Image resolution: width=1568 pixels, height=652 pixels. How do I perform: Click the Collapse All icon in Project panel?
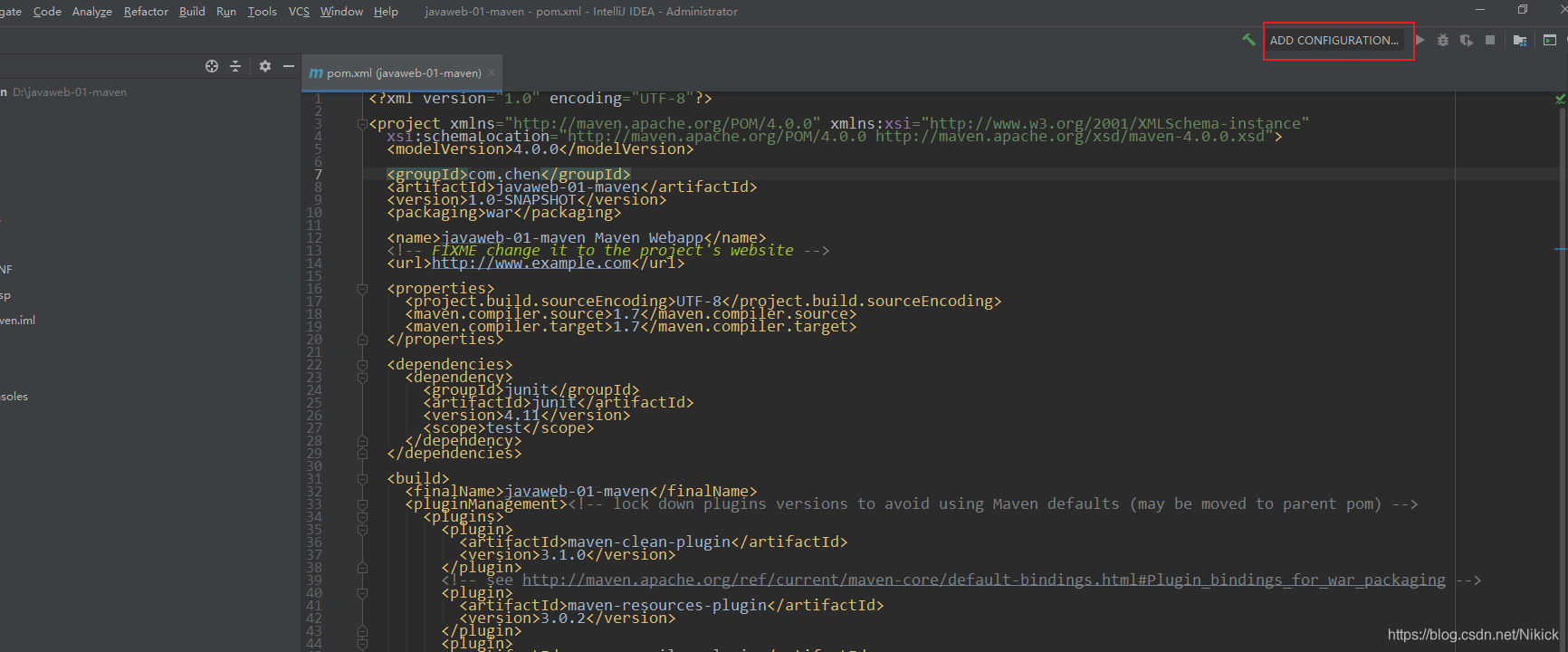pyautogui.click(x=235, y=66)
